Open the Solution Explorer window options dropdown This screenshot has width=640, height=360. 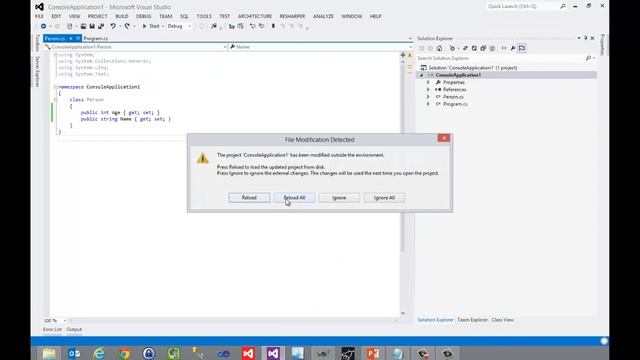(578, 38)
